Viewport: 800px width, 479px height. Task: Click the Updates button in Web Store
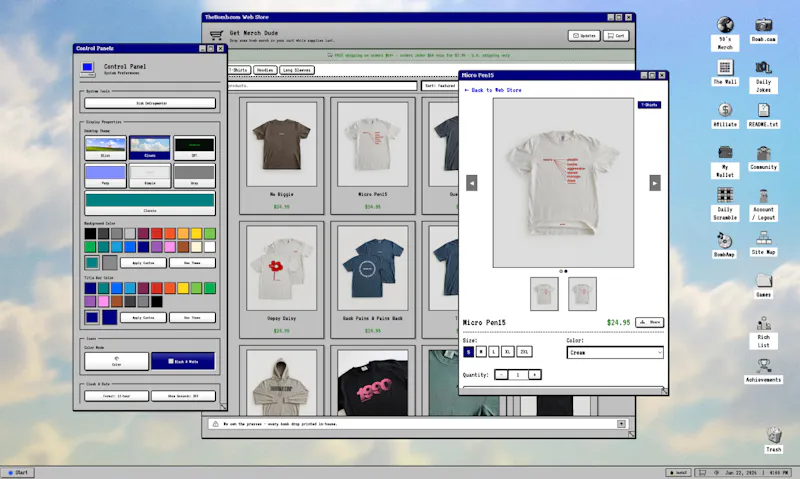[x=584, y=36]
